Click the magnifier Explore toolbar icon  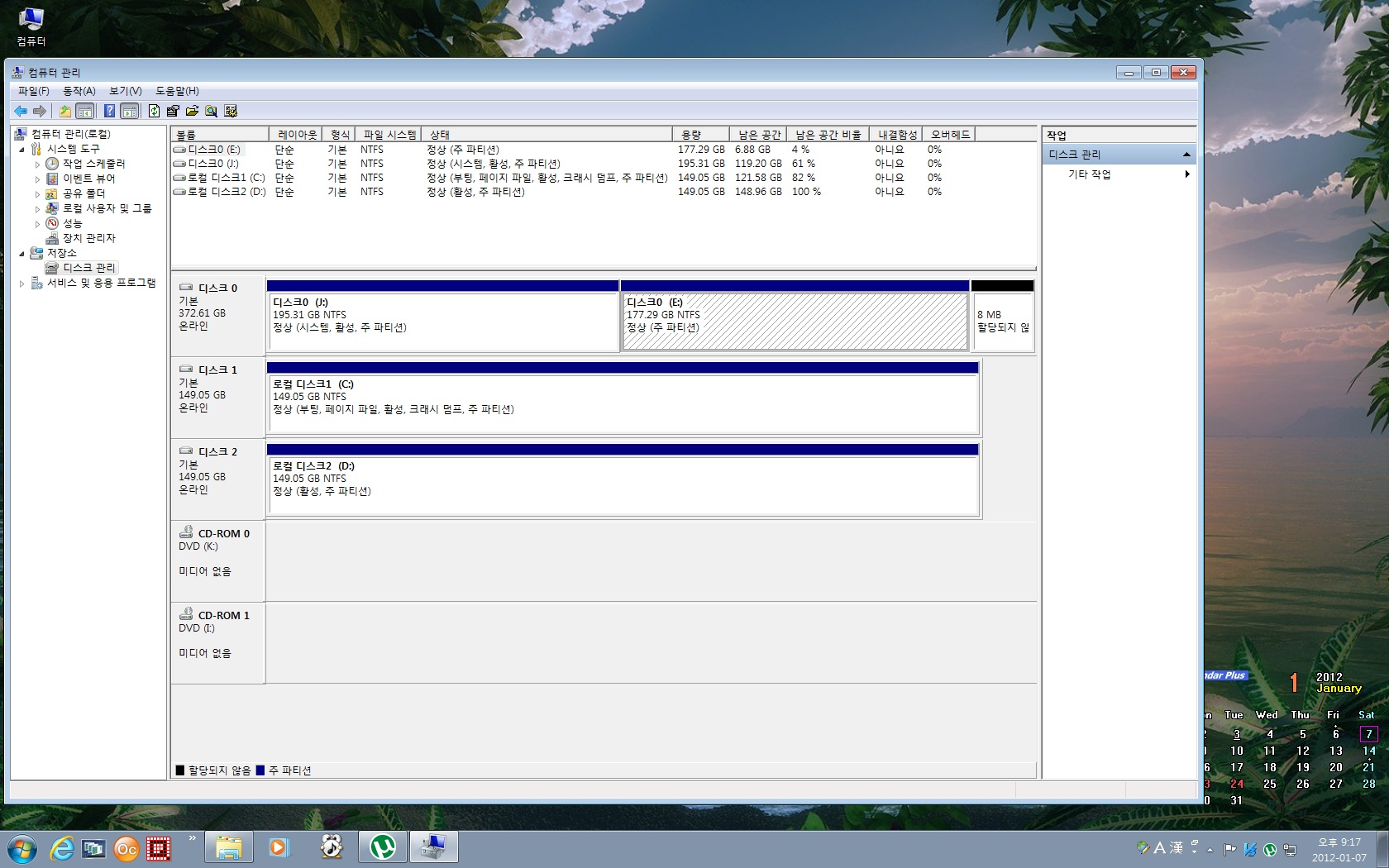coord(211,111)
